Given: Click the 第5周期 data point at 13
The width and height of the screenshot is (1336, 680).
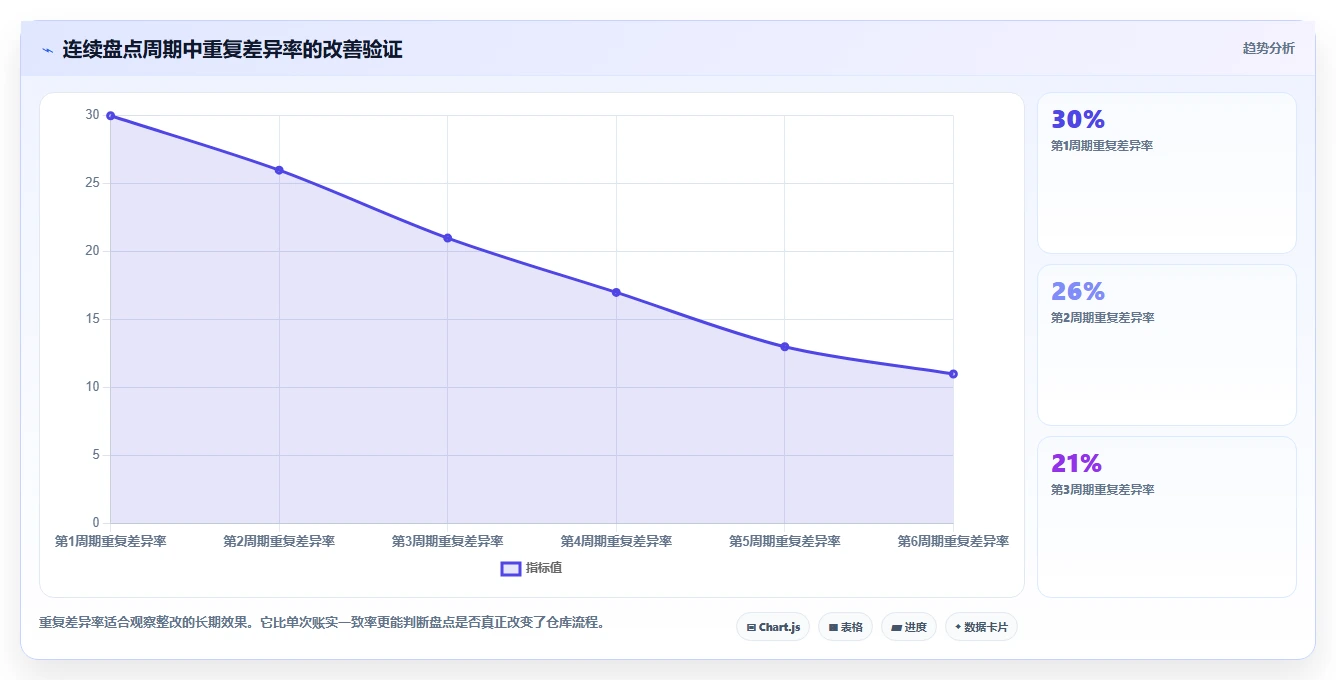Looking at the screenshot, I should click(785, 347).
